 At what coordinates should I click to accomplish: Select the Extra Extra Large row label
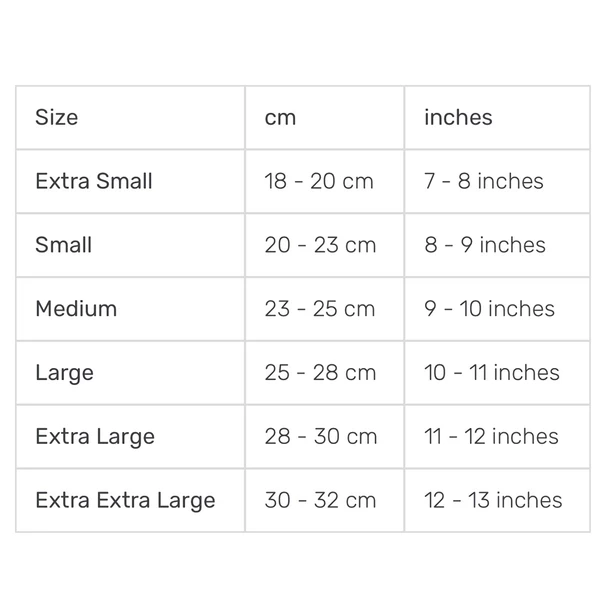[125, 500]
